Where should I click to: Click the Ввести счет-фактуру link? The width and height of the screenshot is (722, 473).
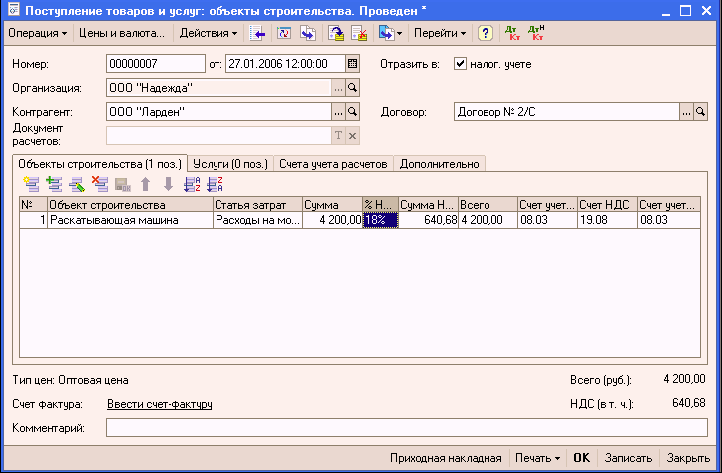tap(159, 404)
